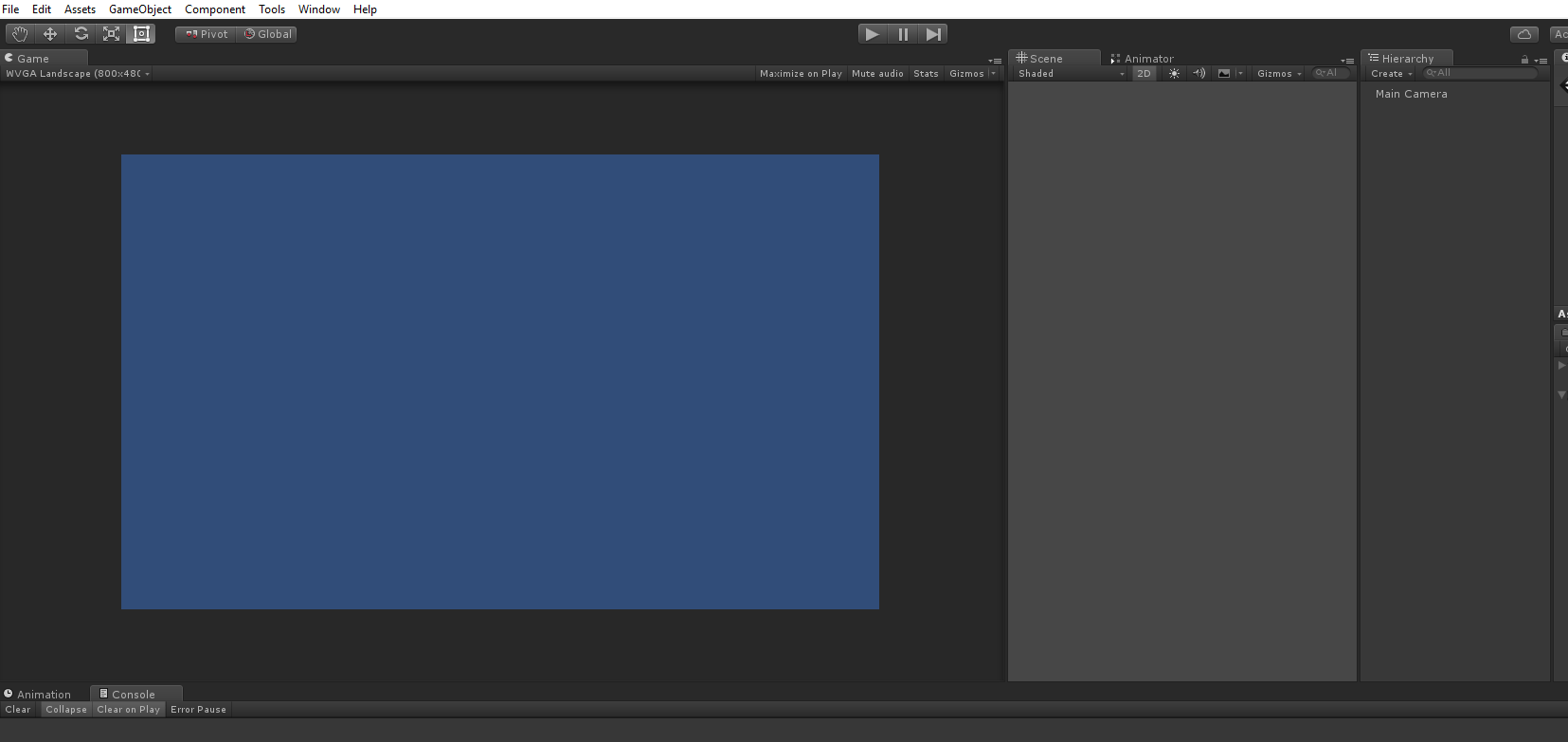
Task: Click Hierarchy search field
Action: [x=1481, y=73]
